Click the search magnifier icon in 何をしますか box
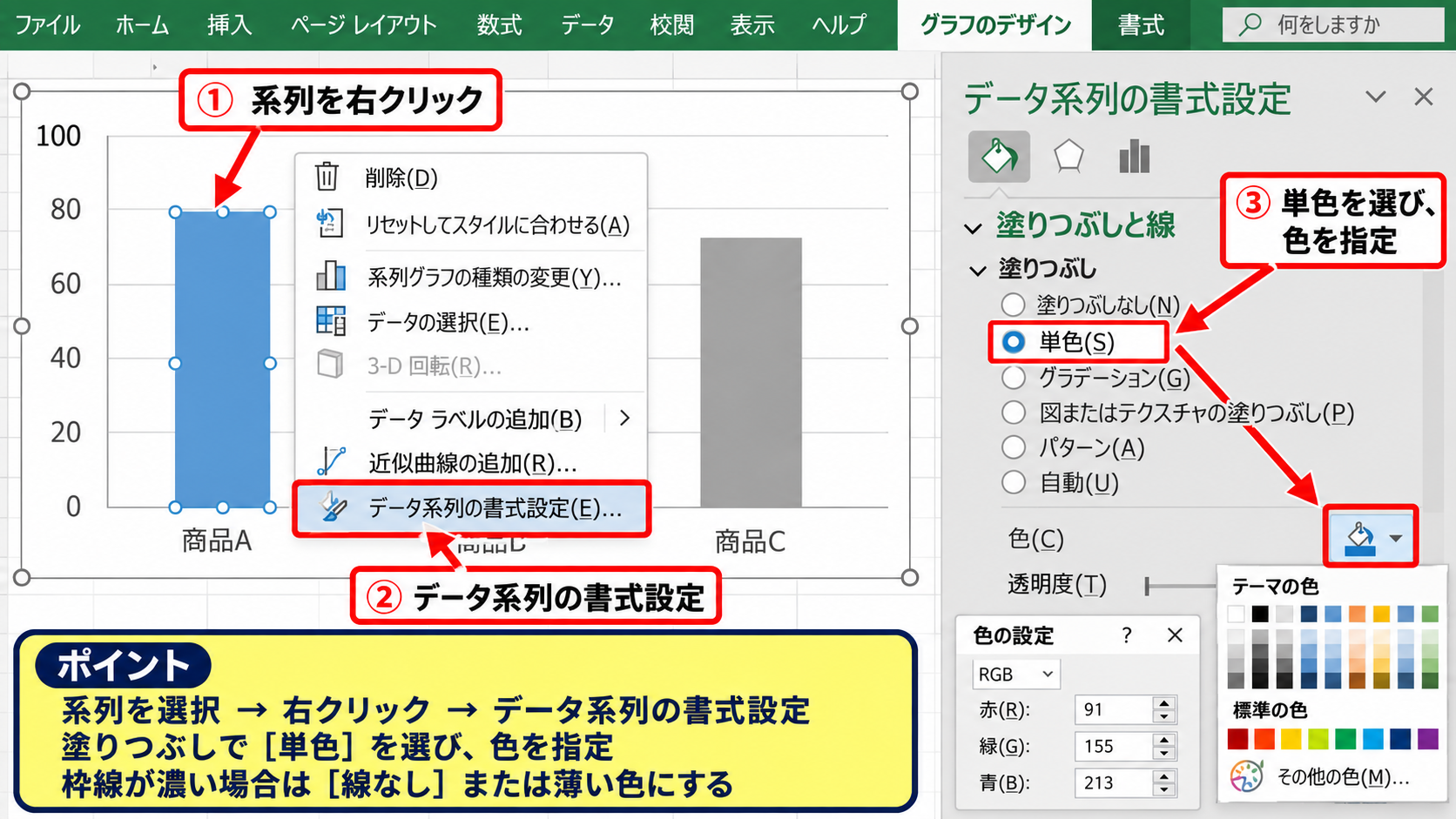This screenshot has width=1456, height=819. coord(1250,24)
